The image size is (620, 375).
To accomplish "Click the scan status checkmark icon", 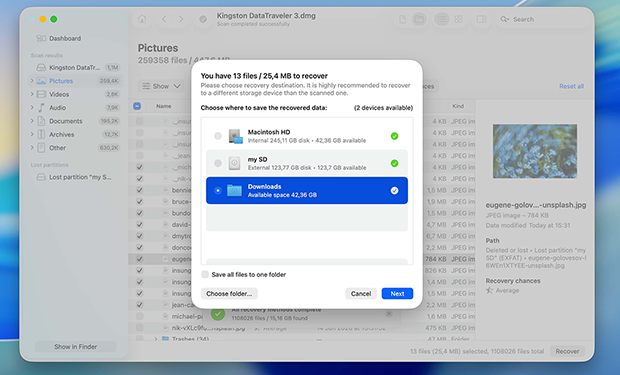I will pos(203,19).
